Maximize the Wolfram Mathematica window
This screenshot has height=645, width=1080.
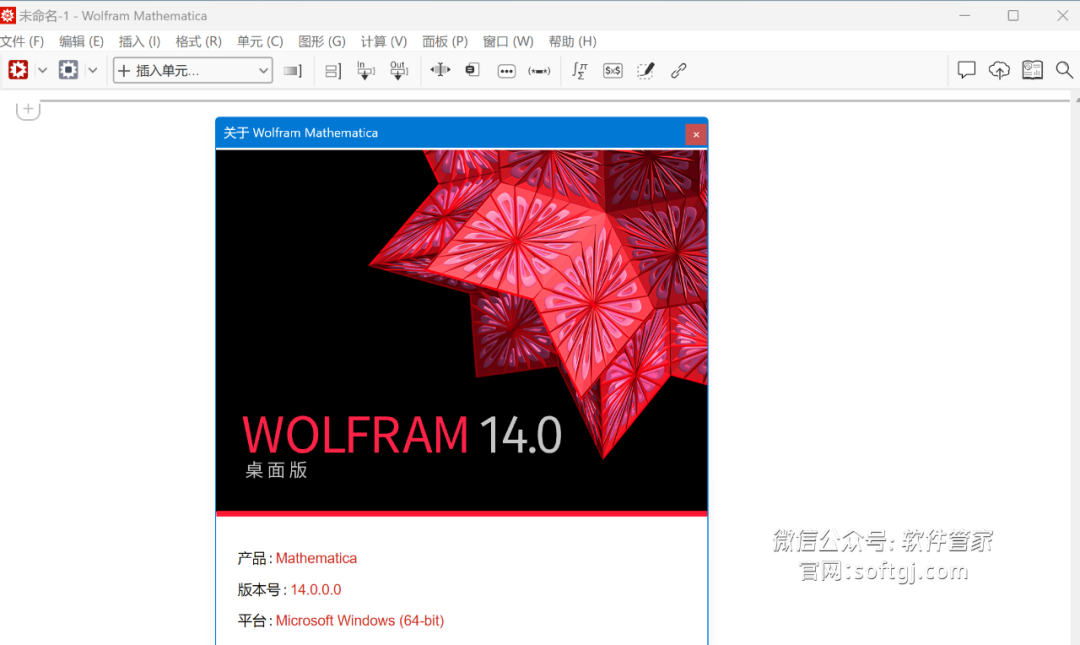pos(1012,15)
